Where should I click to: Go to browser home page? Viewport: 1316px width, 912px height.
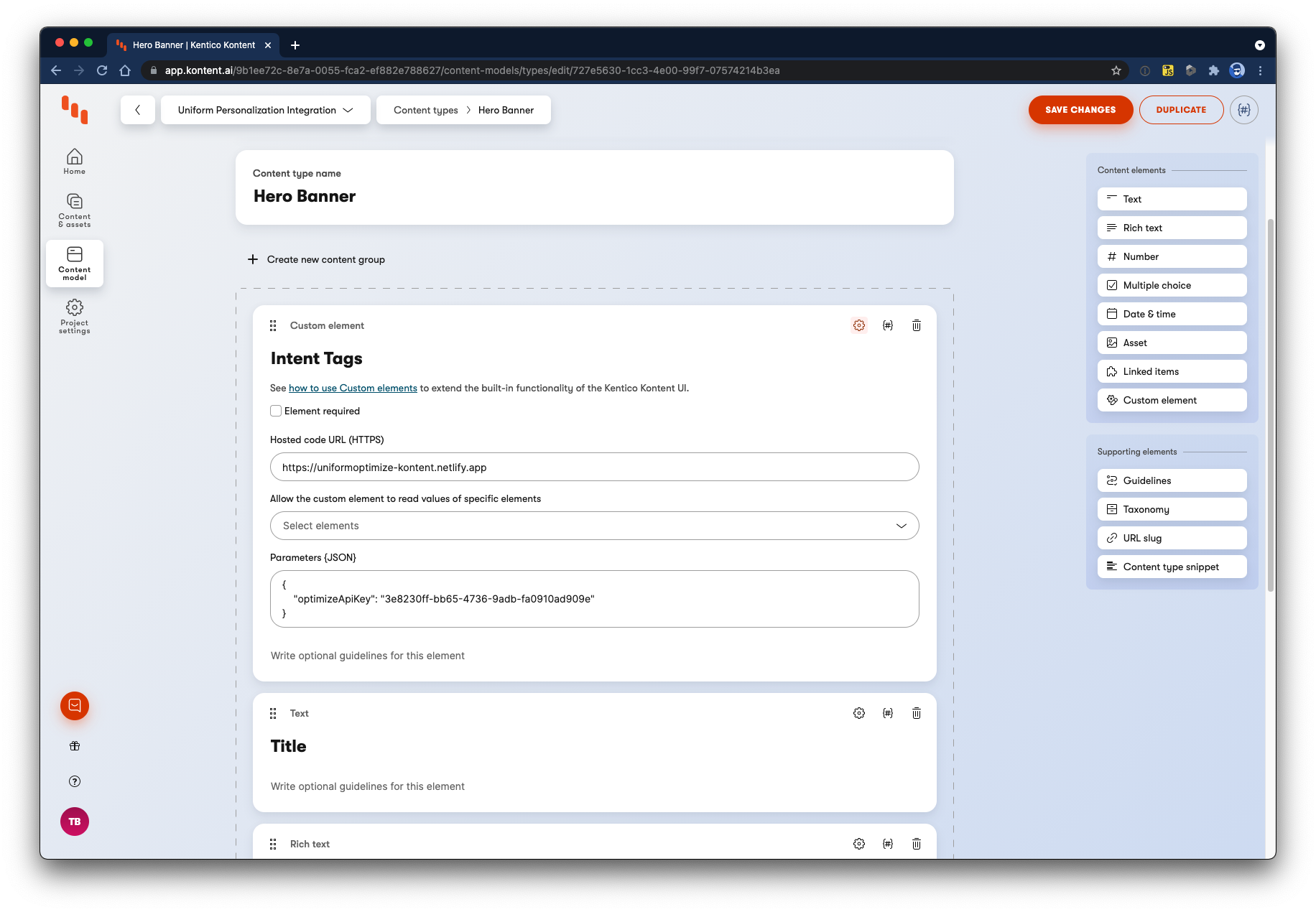(x=125, y=70)
